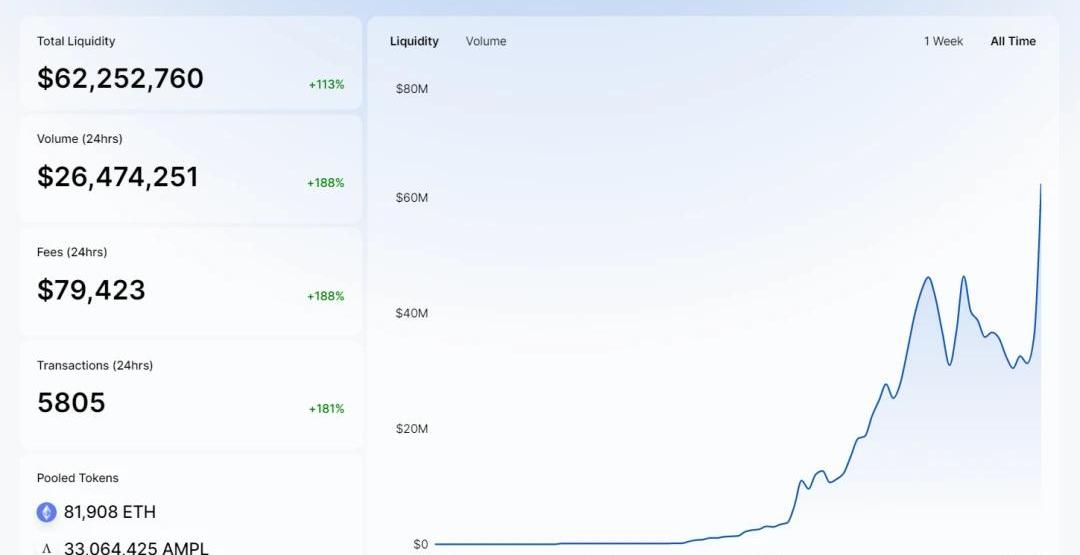This screenshot has height=555, width=1080.
Task: Switch chart to the Liquidity tab
Action: click(414, 41)
